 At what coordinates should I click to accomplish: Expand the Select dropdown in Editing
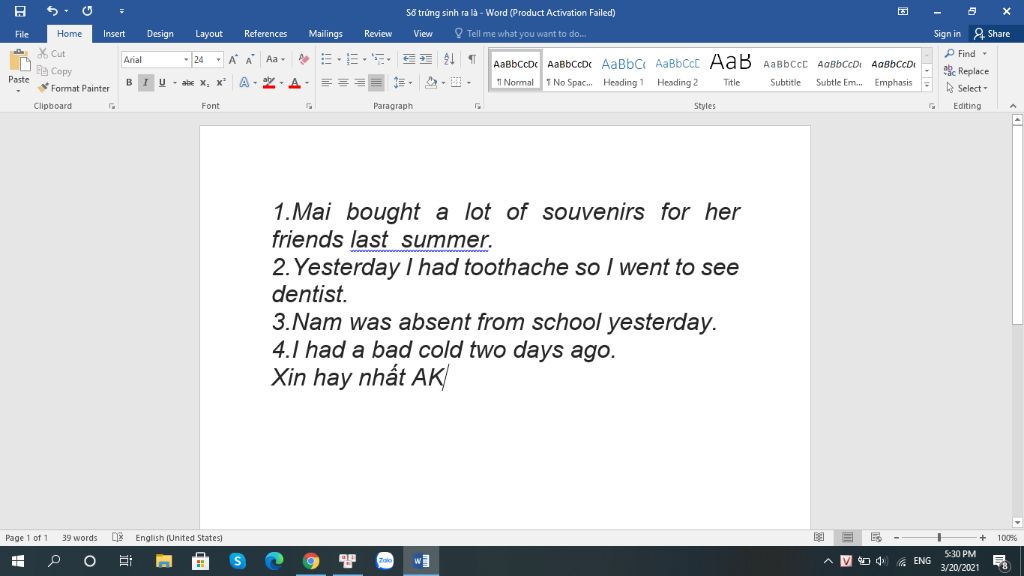[967, 88]
